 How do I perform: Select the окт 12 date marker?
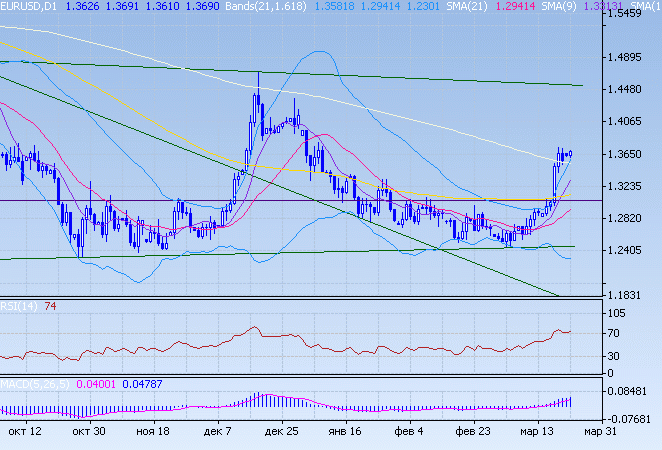pos(24,431)
